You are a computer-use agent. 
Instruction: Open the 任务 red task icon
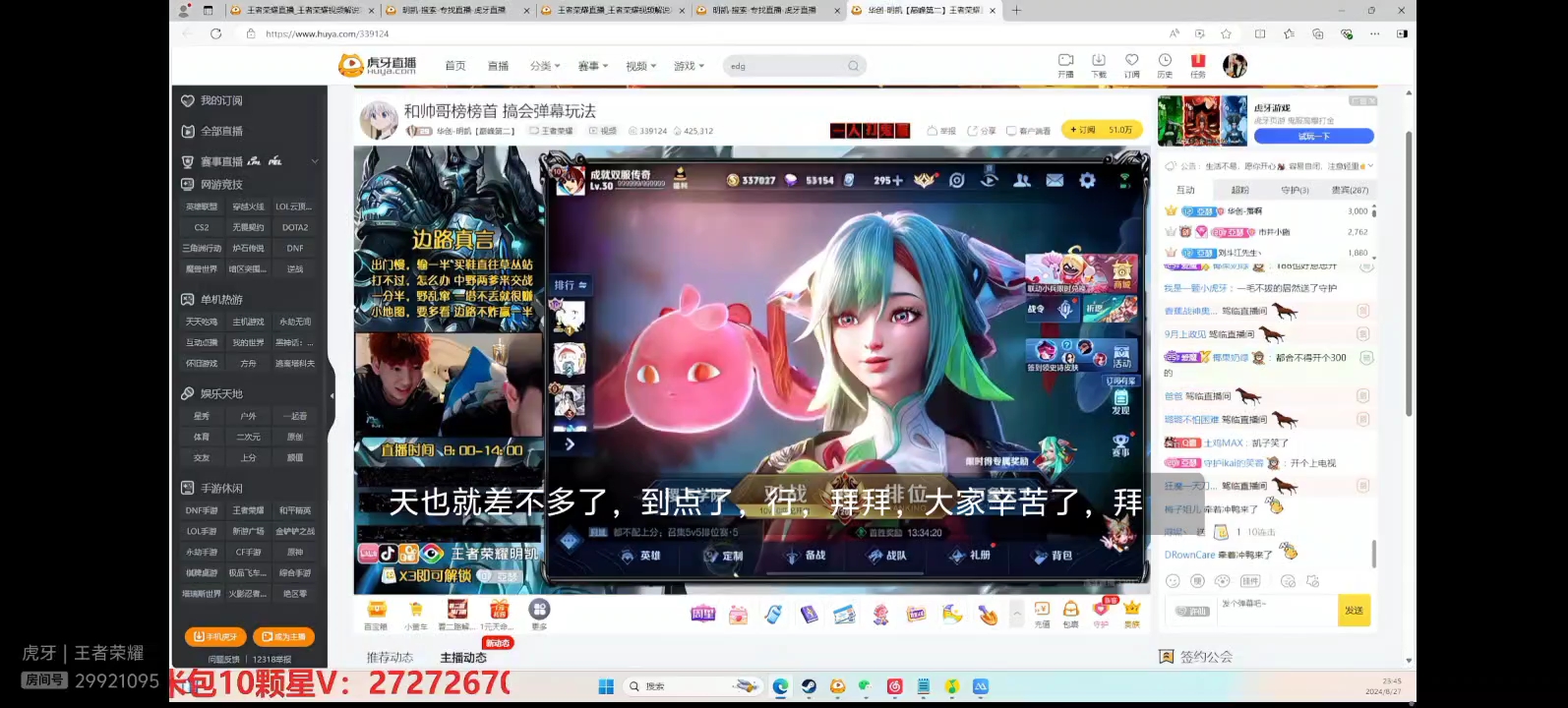(1198, 65)
